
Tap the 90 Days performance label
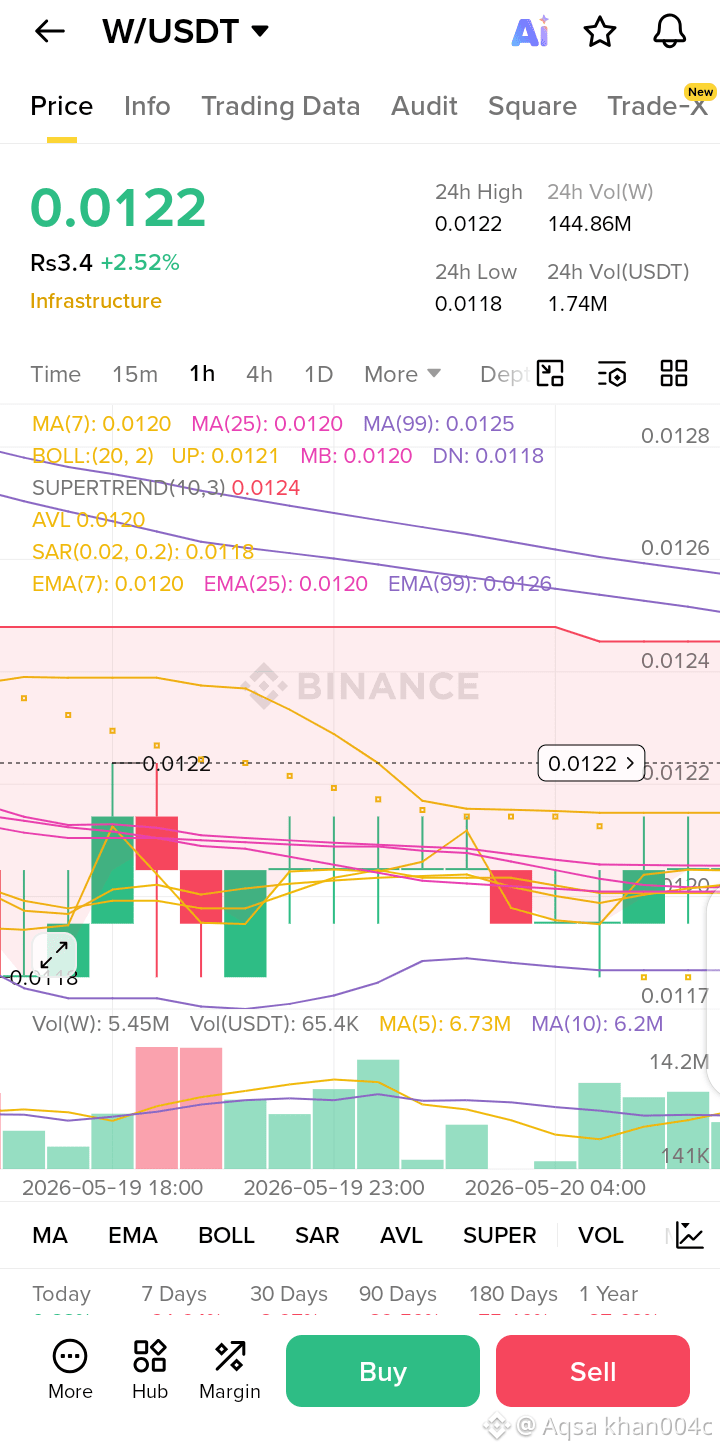(398, 1294)
